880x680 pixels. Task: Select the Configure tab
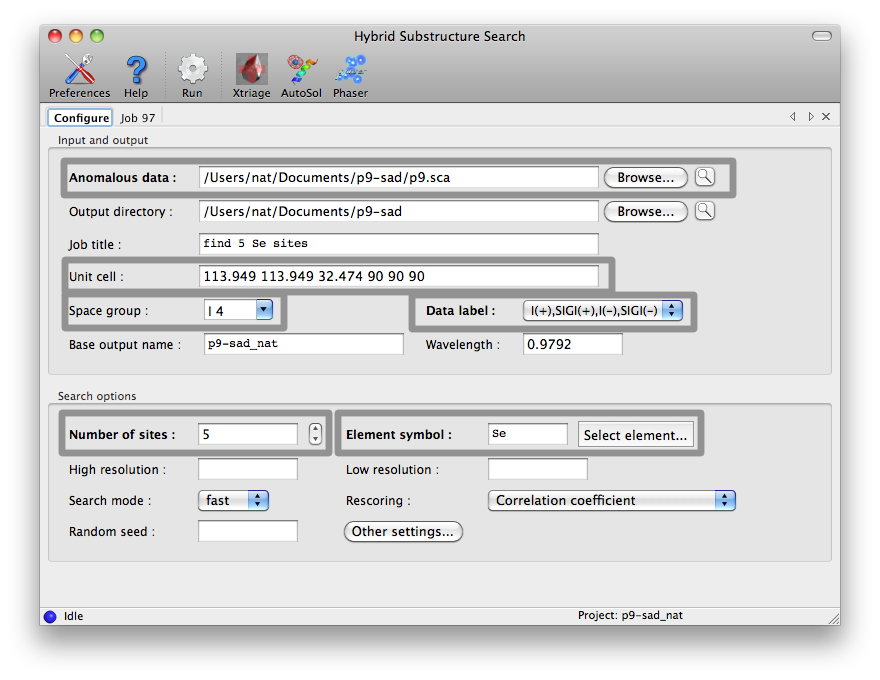click(79, 117)
